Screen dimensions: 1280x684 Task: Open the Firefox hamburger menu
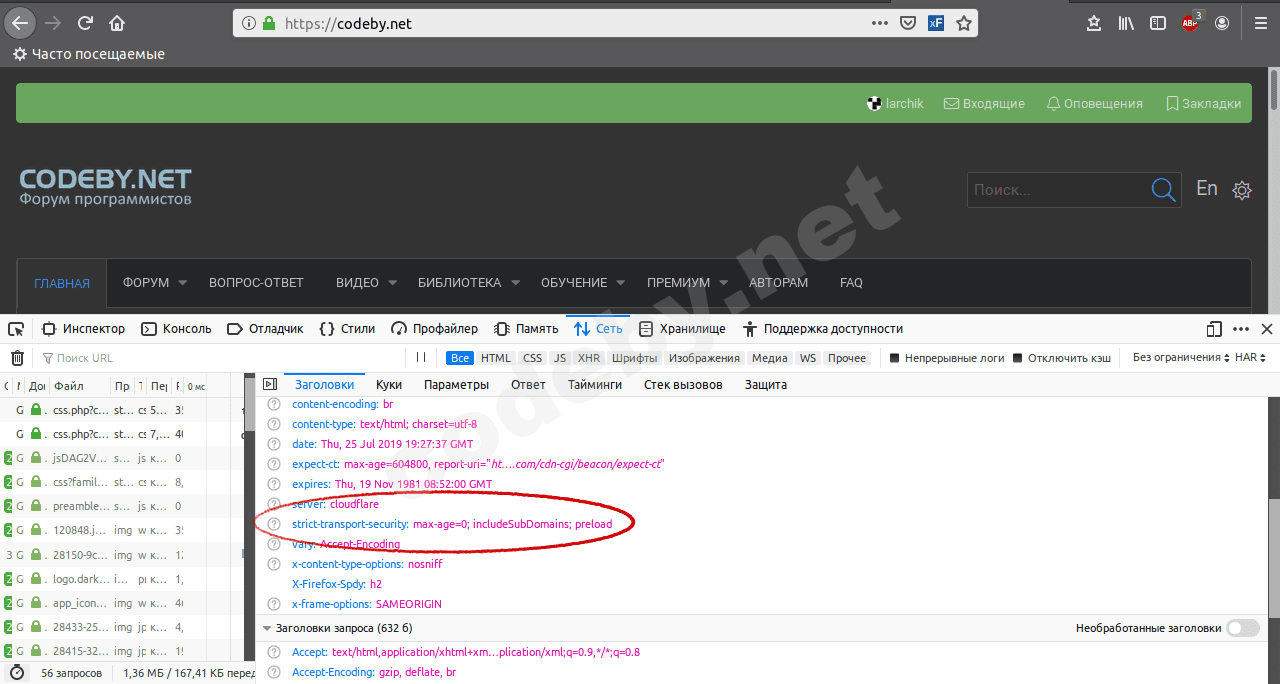(1260, 23)
